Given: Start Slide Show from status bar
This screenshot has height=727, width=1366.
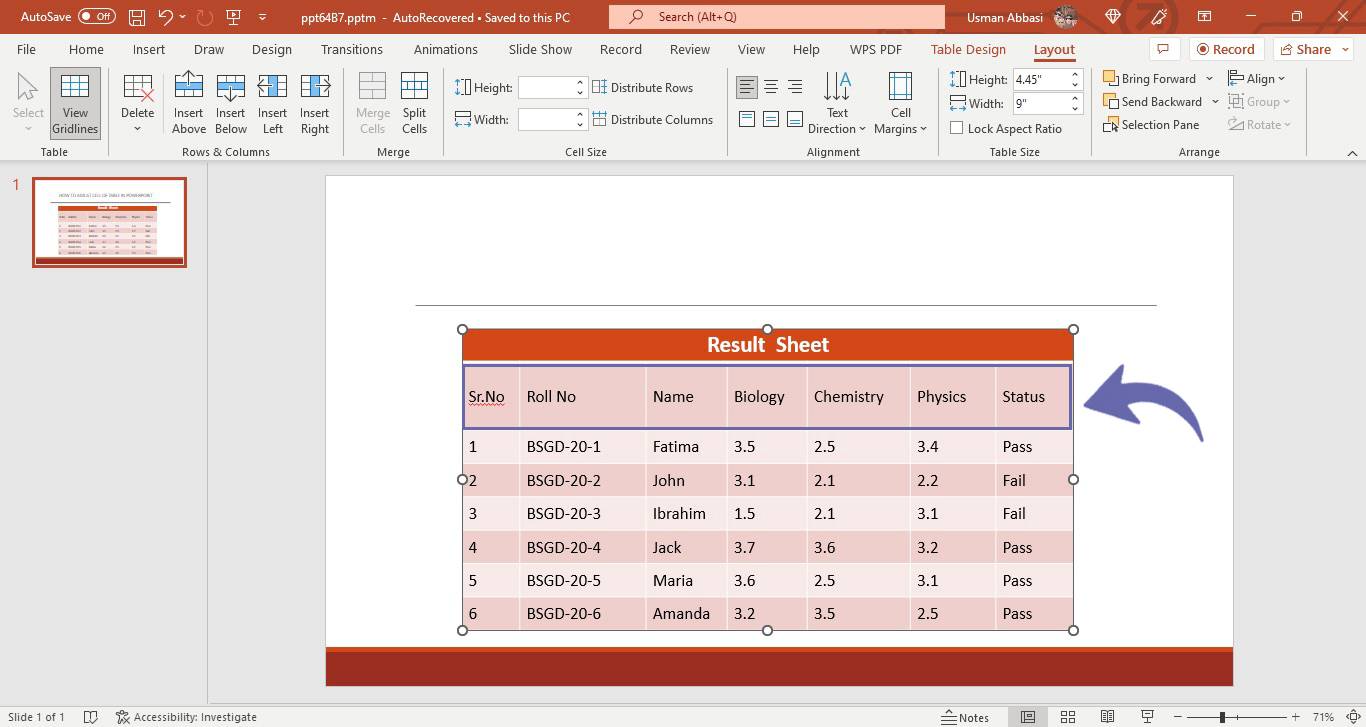Looking at the screenshot, I should click(1148, 716).
